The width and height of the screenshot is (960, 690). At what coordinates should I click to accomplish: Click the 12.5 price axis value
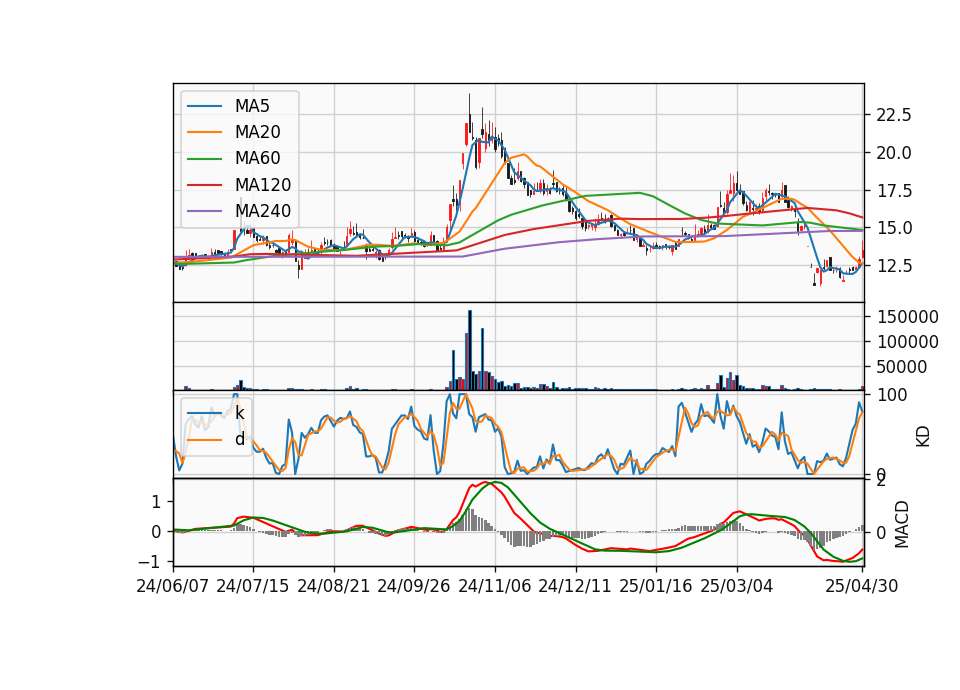click(894, 266)
